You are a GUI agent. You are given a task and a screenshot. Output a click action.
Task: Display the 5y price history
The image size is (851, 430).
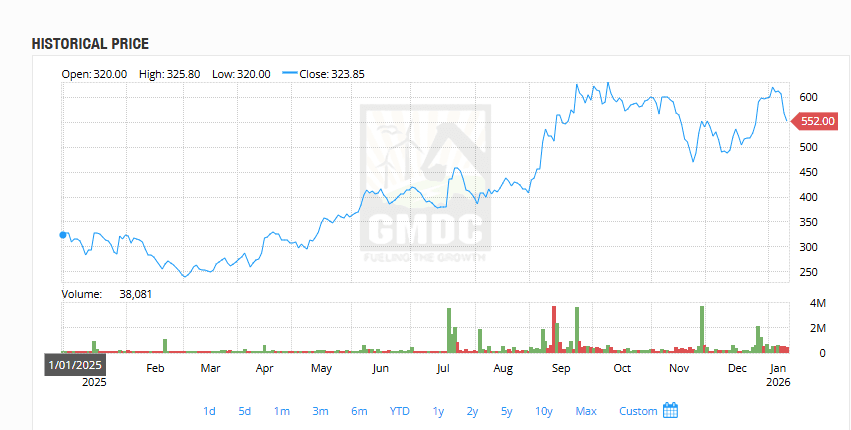pyautogui.click(x=507, y=411)
